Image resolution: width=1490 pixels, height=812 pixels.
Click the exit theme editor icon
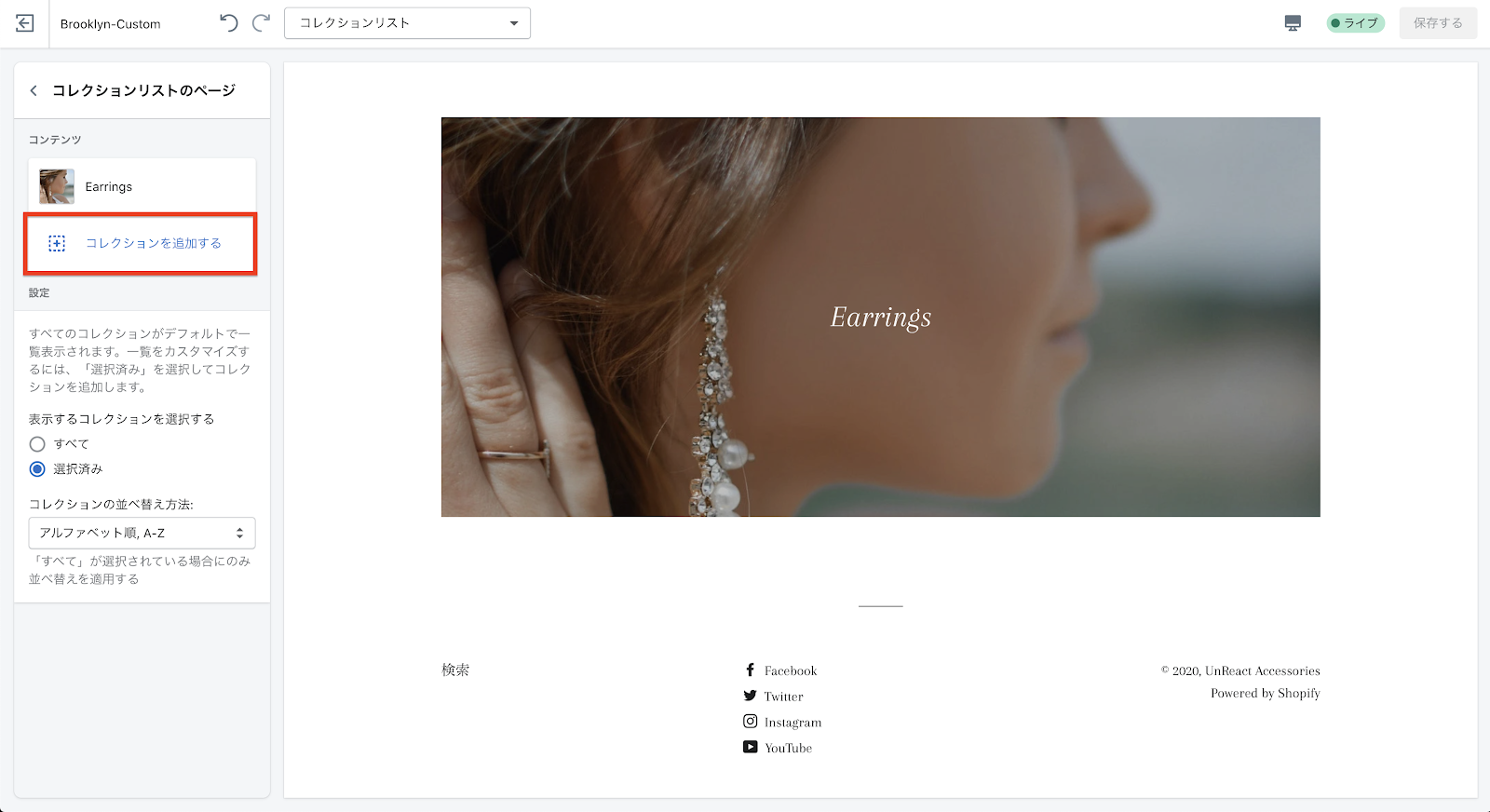pyautogui.click(x=25, y=23)
